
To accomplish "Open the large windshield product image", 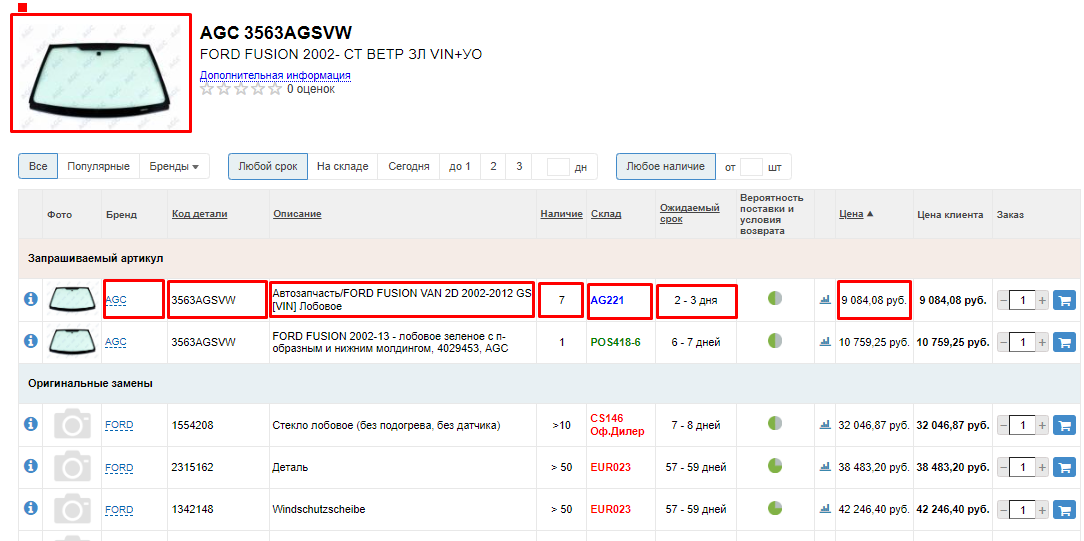I will tap(101, 73).
